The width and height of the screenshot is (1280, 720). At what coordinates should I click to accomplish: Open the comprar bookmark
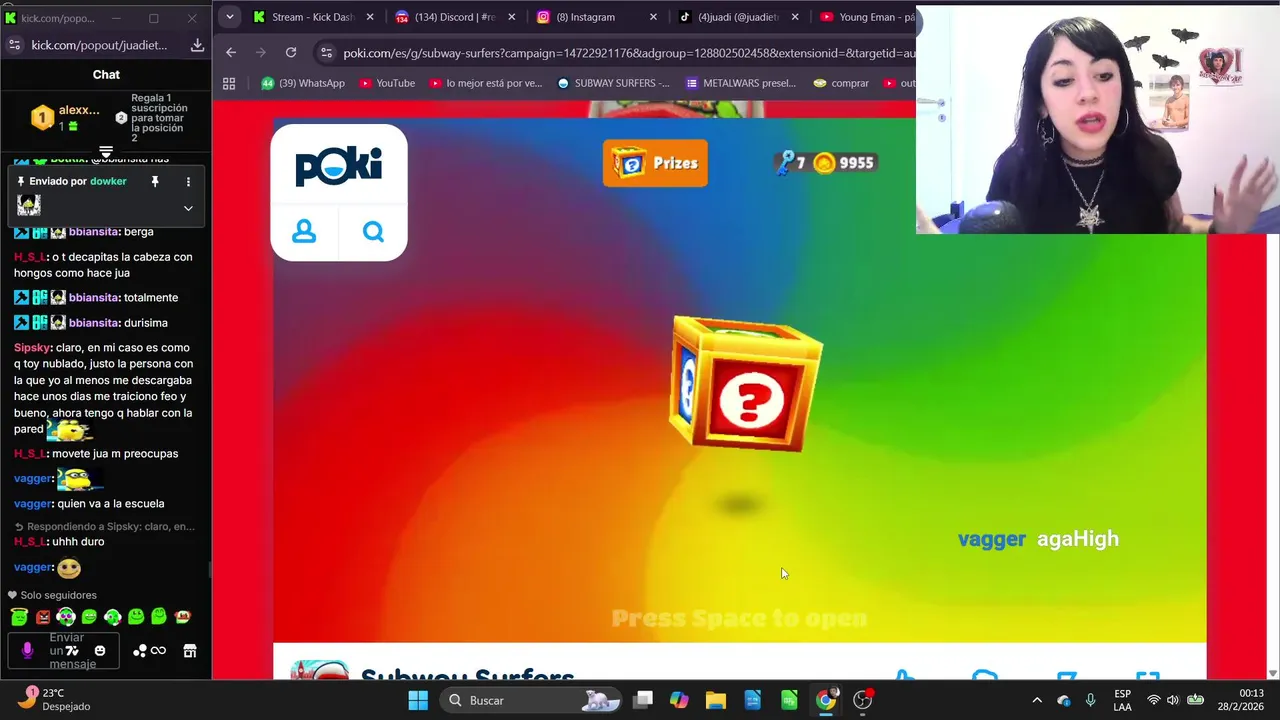[x=841, y=83]
